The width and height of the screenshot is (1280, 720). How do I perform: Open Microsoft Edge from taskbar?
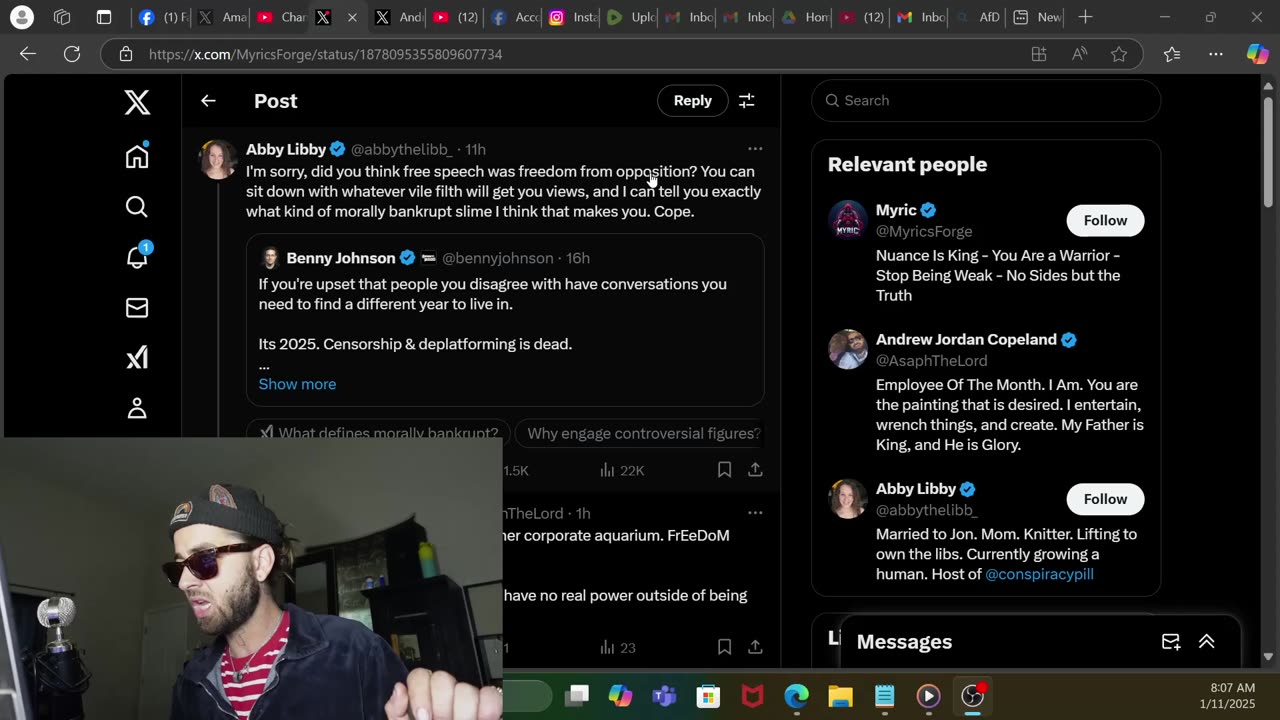[x=796, y=696]
